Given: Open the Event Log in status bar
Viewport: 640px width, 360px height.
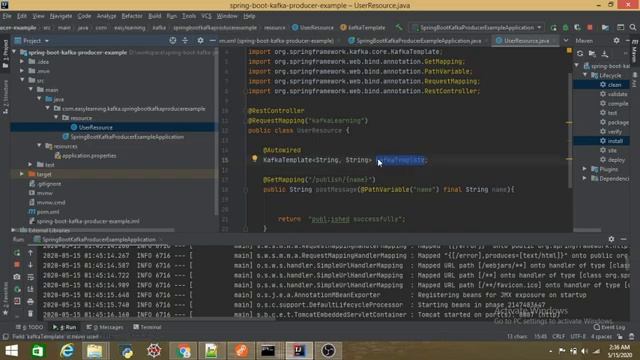Looking at the screenshot, I should [x=610, y=327].
